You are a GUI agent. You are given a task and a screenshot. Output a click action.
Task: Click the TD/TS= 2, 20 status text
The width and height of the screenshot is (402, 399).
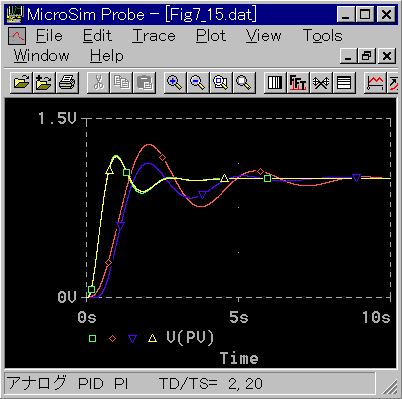click(x=211, y=384)
